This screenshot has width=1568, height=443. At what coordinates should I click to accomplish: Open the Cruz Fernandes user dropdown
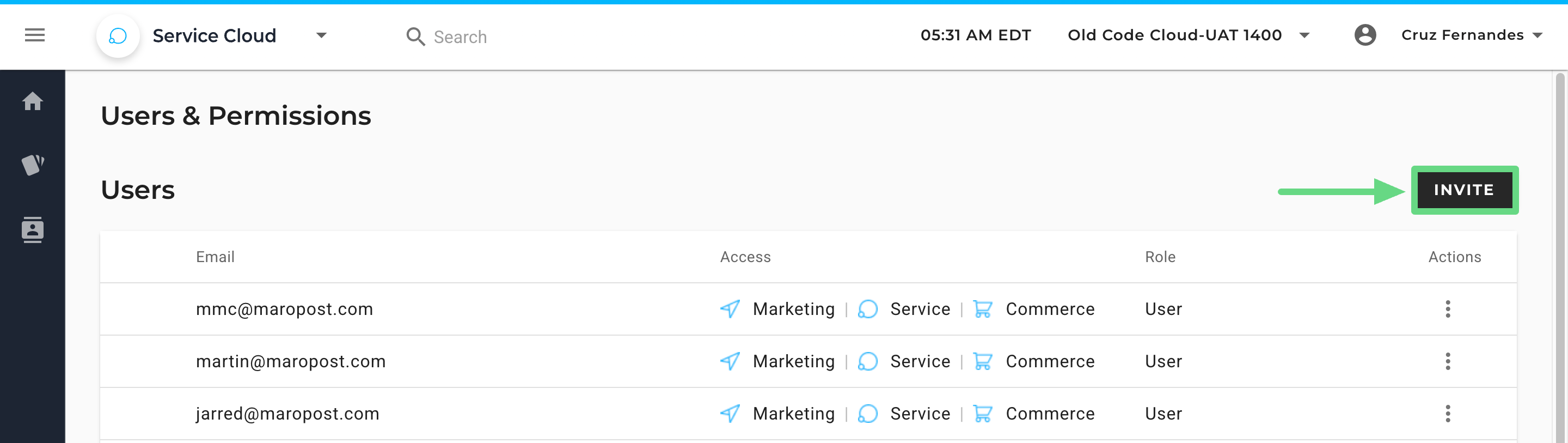1537,35
